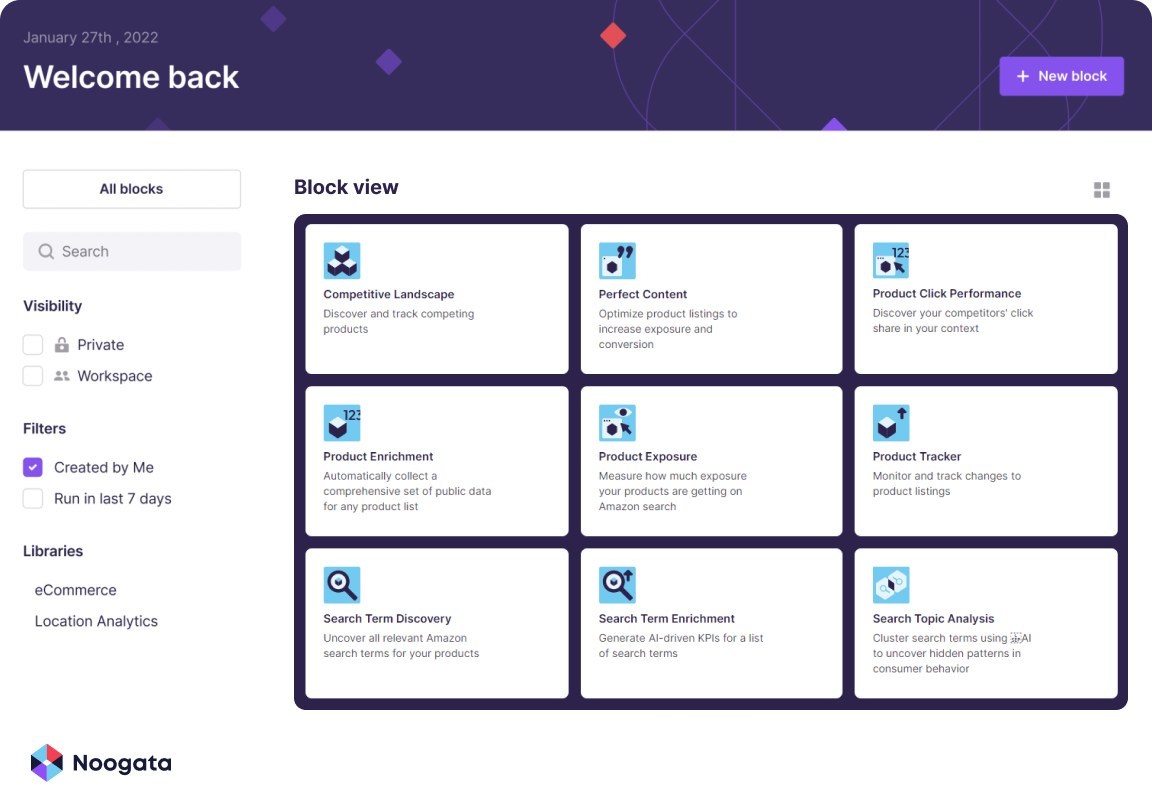This screenshot has width=1152, height=807.
Task: Tick the Run in last 7 days checkbox
Action: (x=33, y=498)
